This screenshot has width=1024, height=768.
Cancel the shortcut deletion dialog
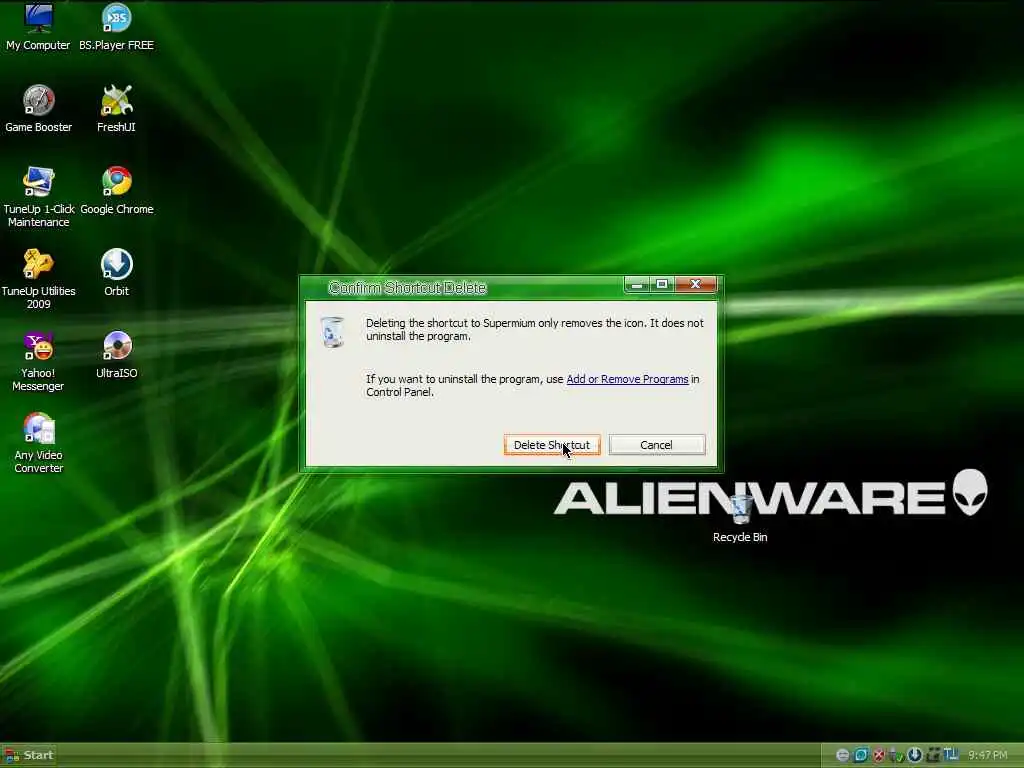tap(656, 445)
